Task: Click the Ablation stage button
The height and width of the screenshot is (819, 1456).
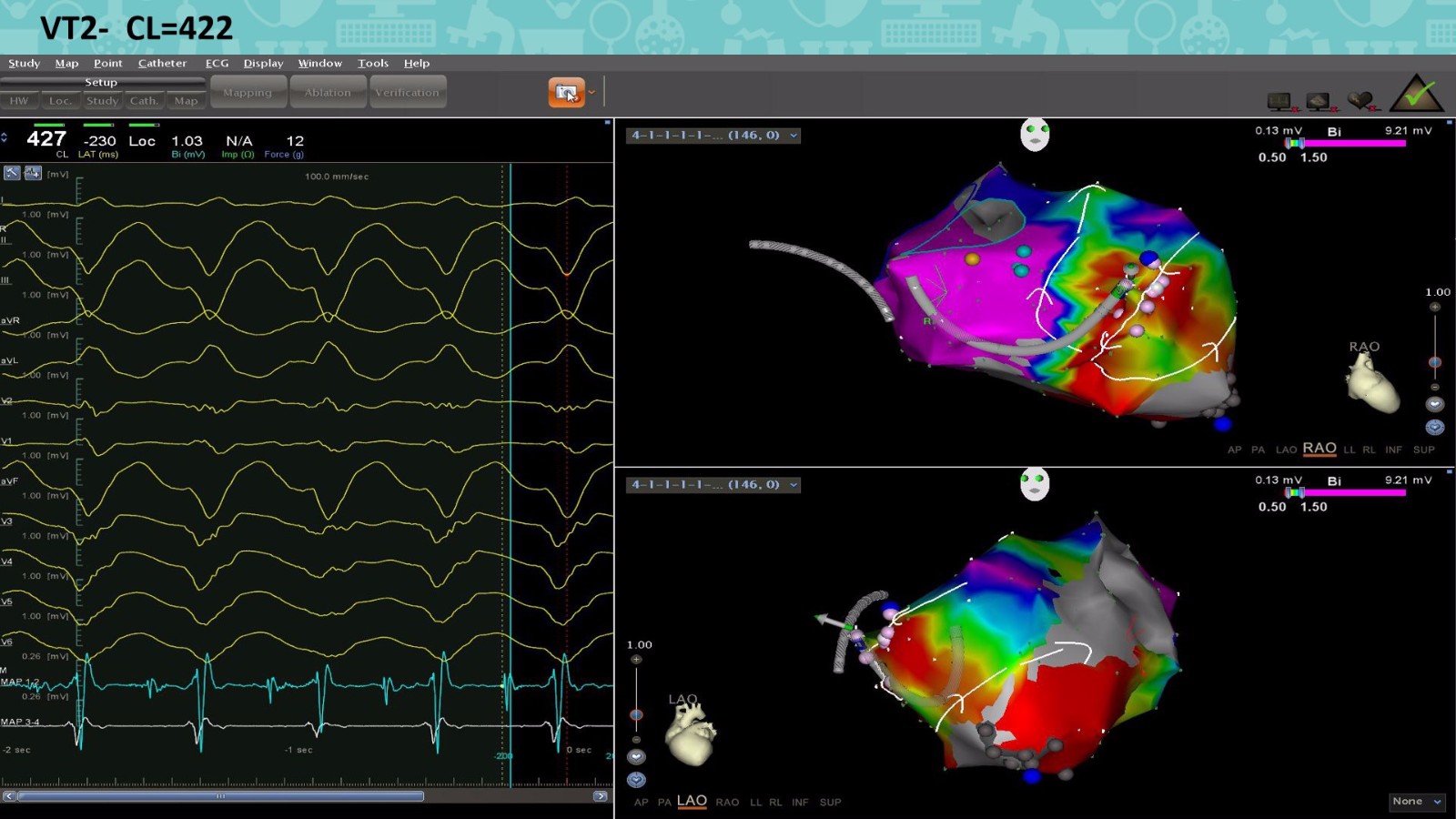Action: coord(328,92)
